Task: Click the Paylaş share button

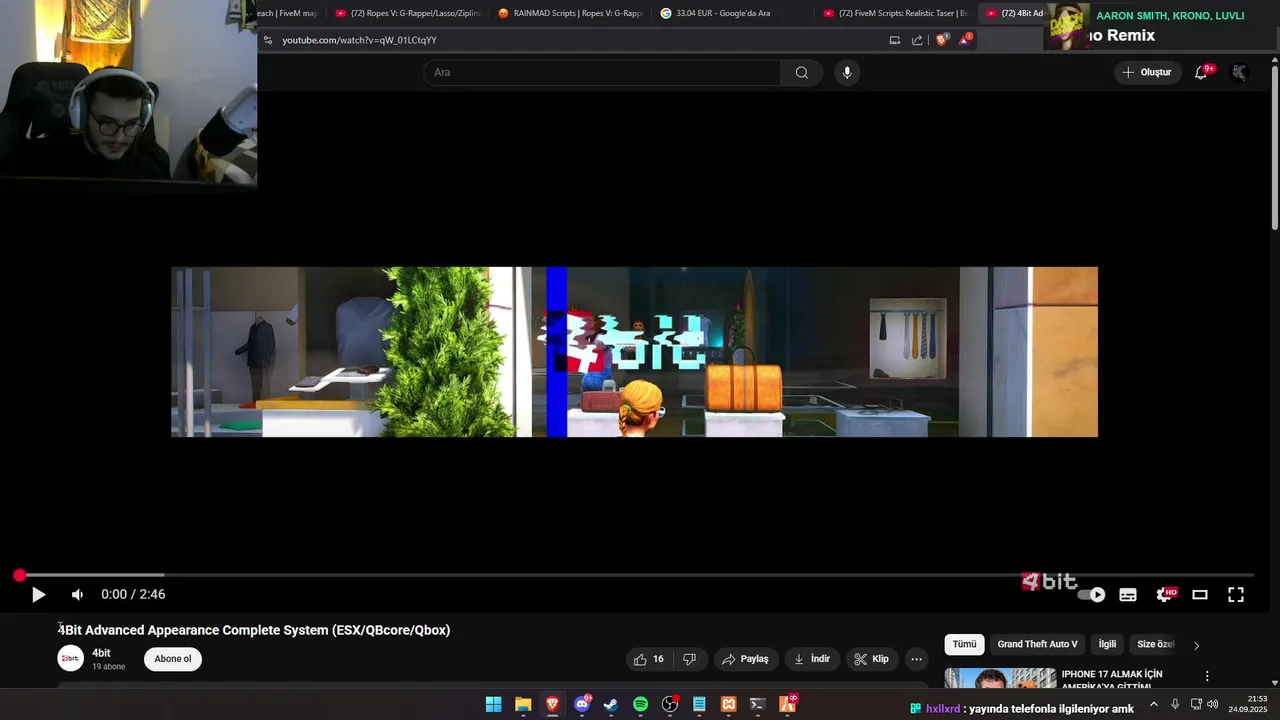Action: pyautogui.click(x=745, y=659)
